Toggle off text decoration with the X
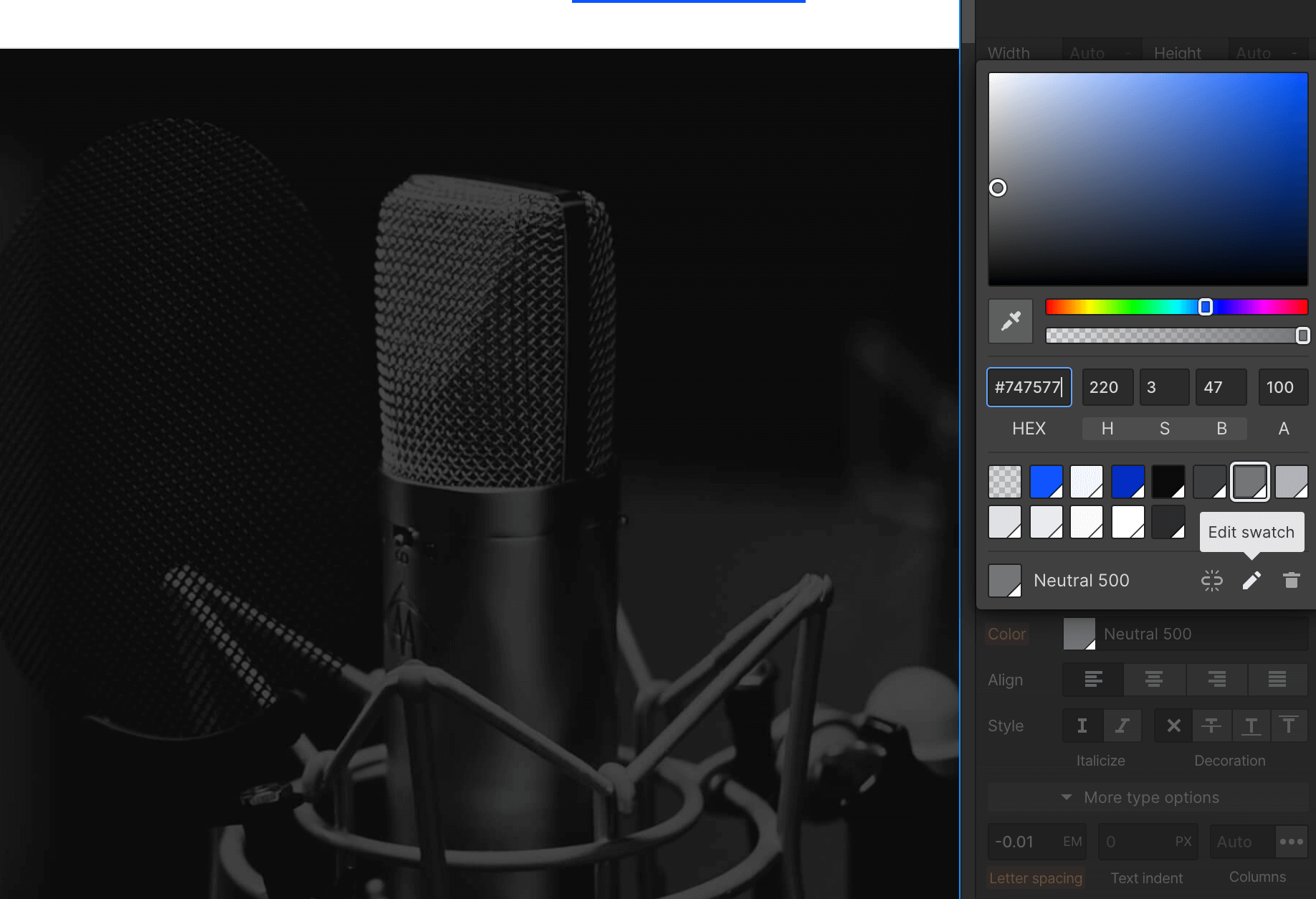Image resolution: width=1316 pixels, height=899 pixels. [x=1173, y=726]
